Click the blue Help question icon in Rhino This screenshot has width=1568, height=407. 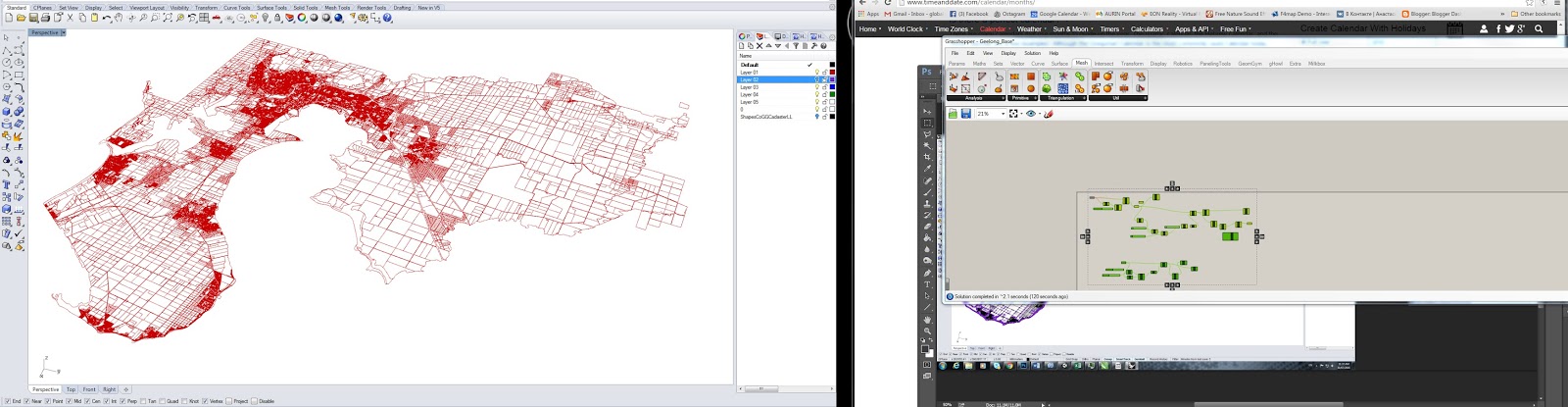387,18
